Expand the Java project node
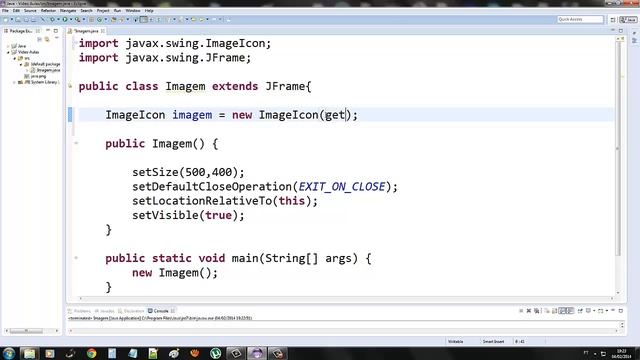 8,46
